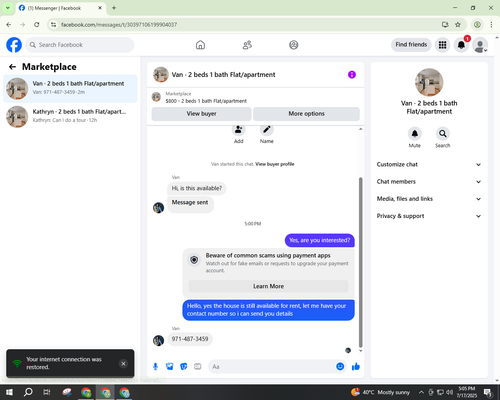Open the Chrome three-dot menu

[x=491, y=25]
